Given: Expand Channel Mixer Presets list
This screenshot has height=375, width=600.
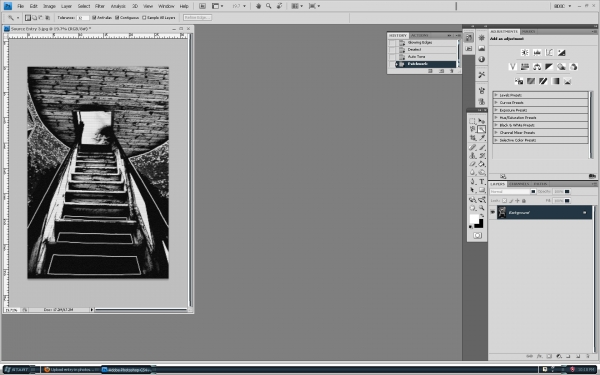Looking at the screenshot, I should tap(496, 132).
